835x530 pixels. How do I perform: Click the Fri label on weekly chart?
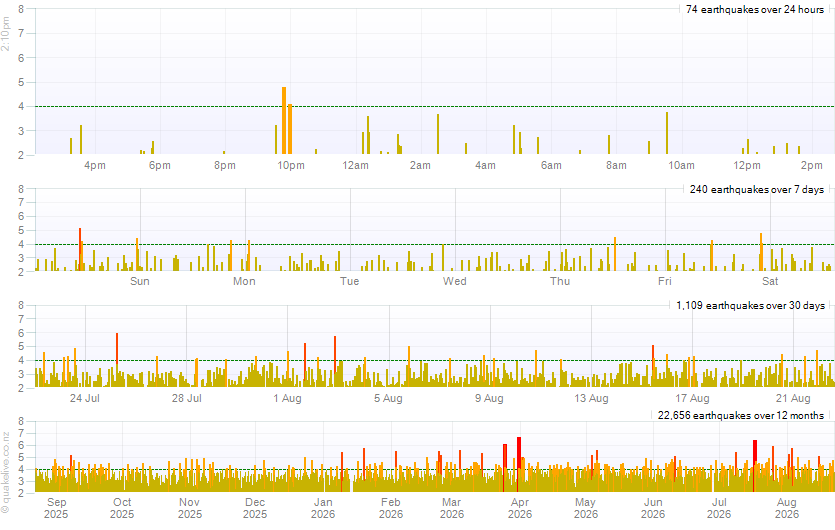[665, 281]
